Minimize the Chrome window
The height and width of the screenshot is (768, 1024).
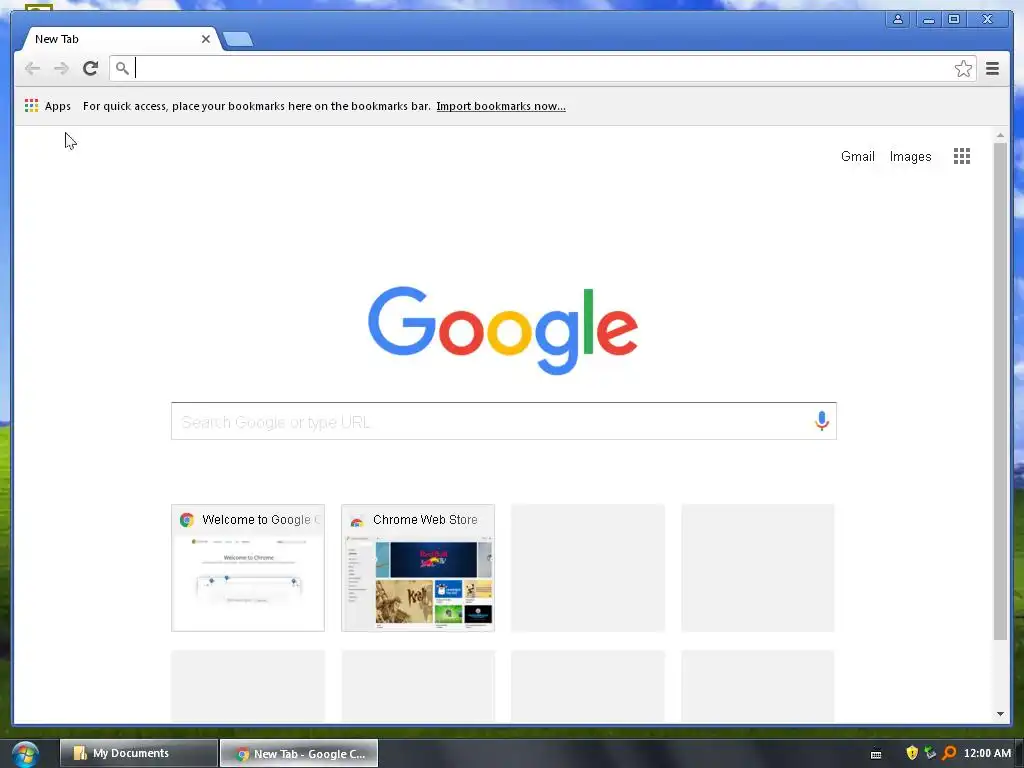tap(928, 19)
